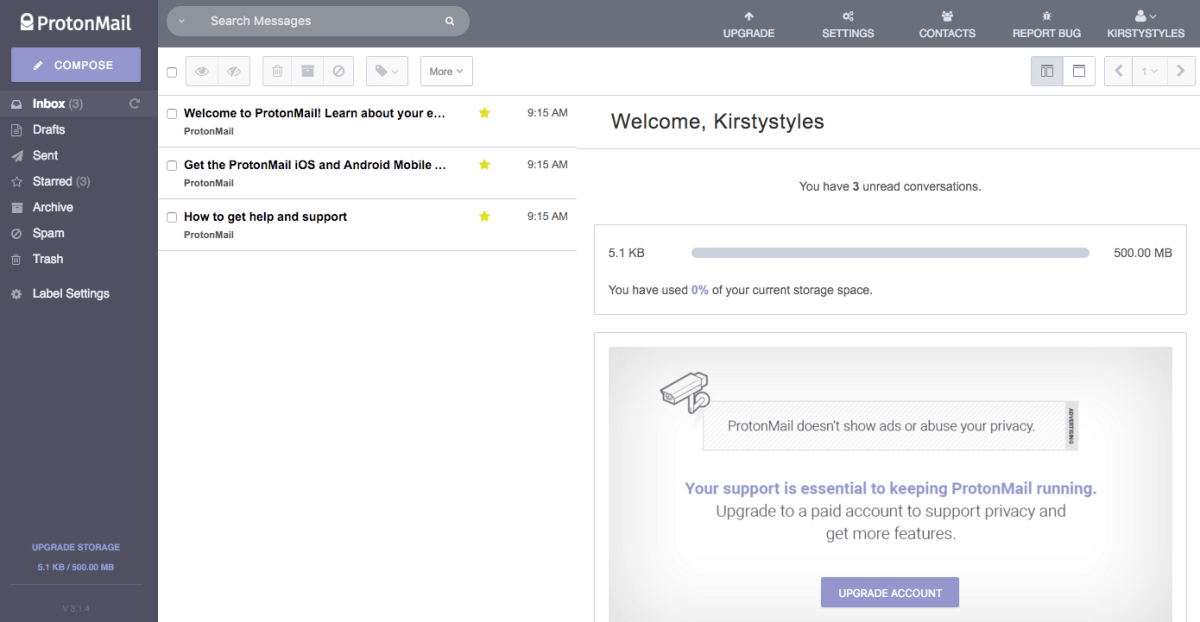Click the trash toolbar icon
1200x622 pixels.
[278, 71]
